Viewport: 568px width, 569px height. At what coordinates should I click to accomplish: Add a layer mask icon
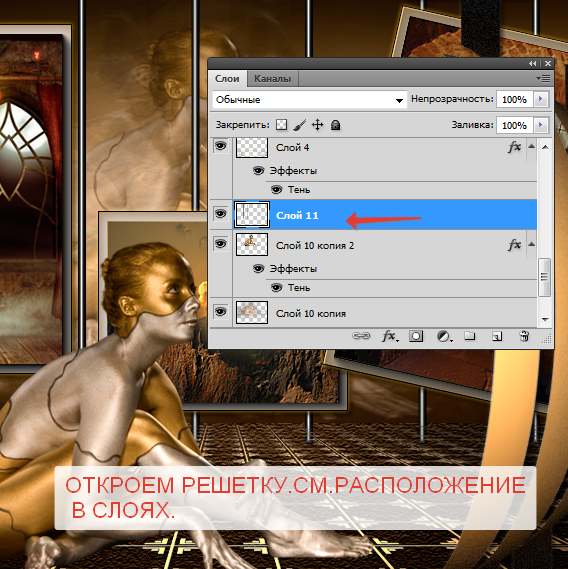(416, 336)
